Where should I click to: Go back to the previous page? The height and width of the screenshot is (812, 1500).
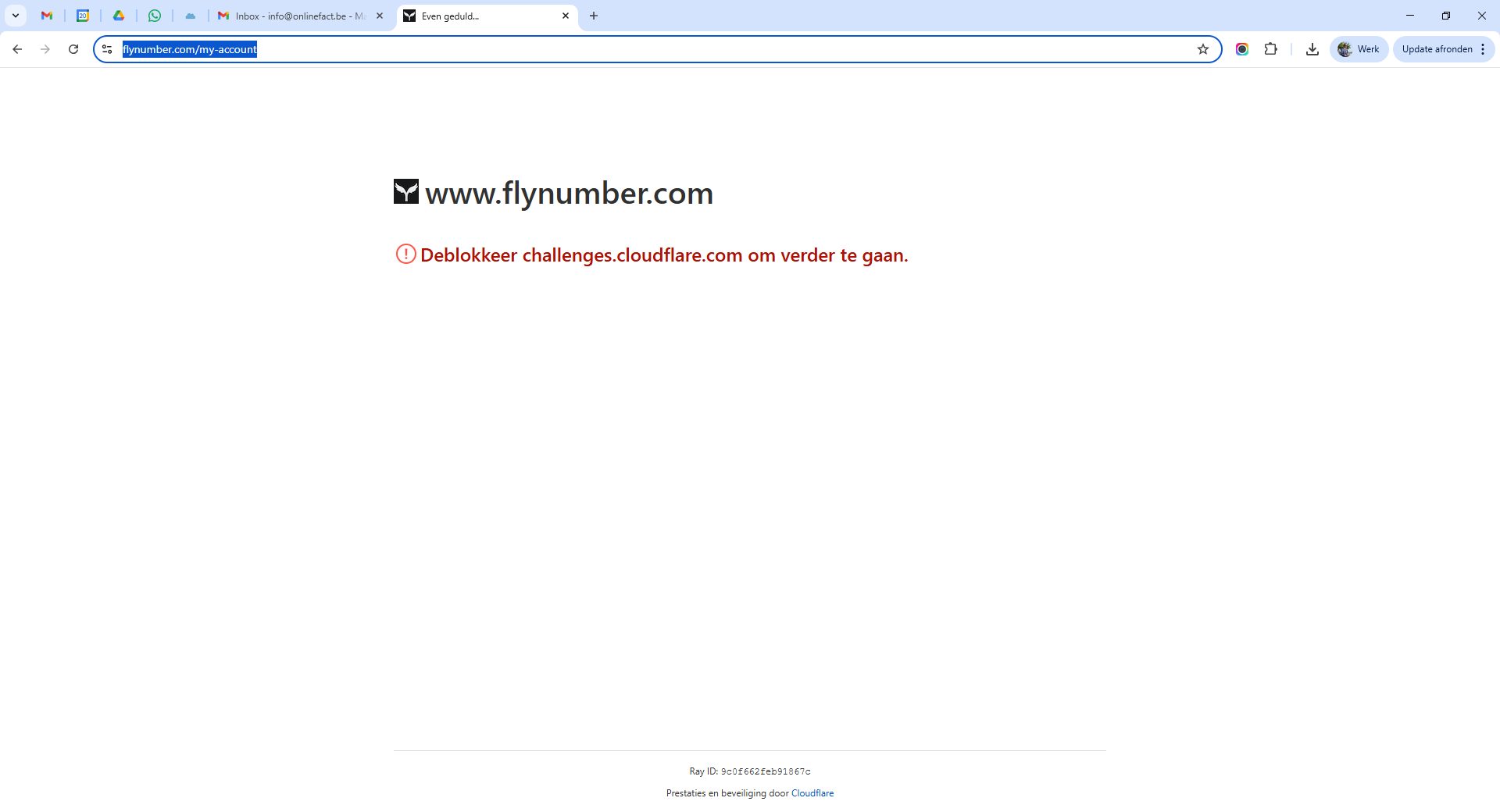click(17, 49)
